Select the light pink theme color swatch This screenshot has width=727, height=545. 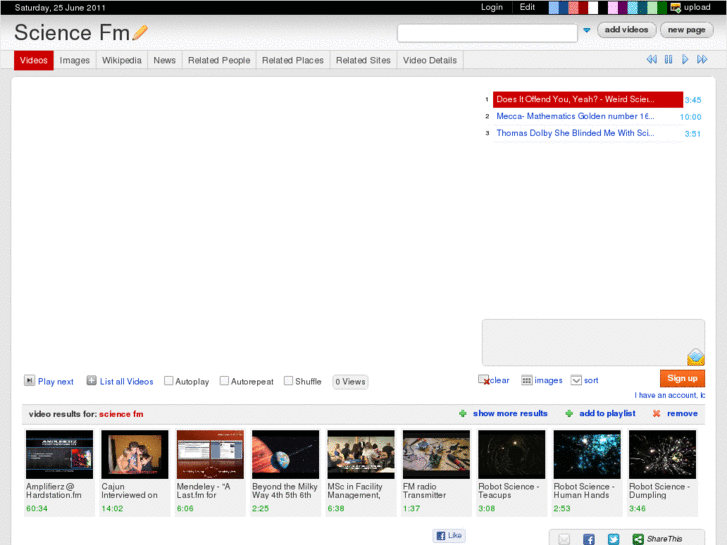click(613, 7)
